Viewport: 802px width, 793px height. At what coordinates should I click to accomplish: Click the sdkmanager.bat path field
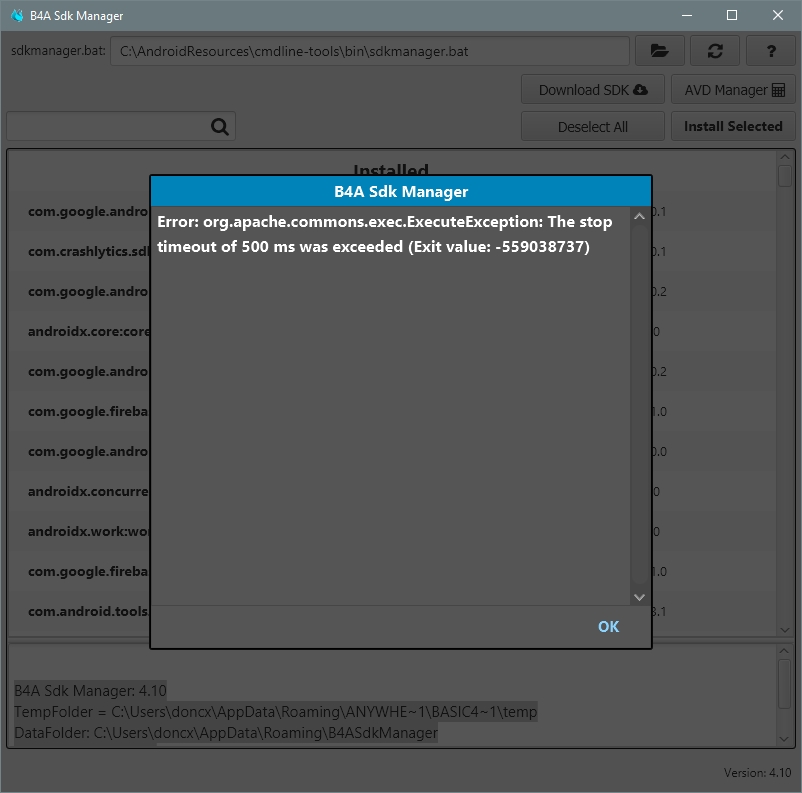coord(370,50)
